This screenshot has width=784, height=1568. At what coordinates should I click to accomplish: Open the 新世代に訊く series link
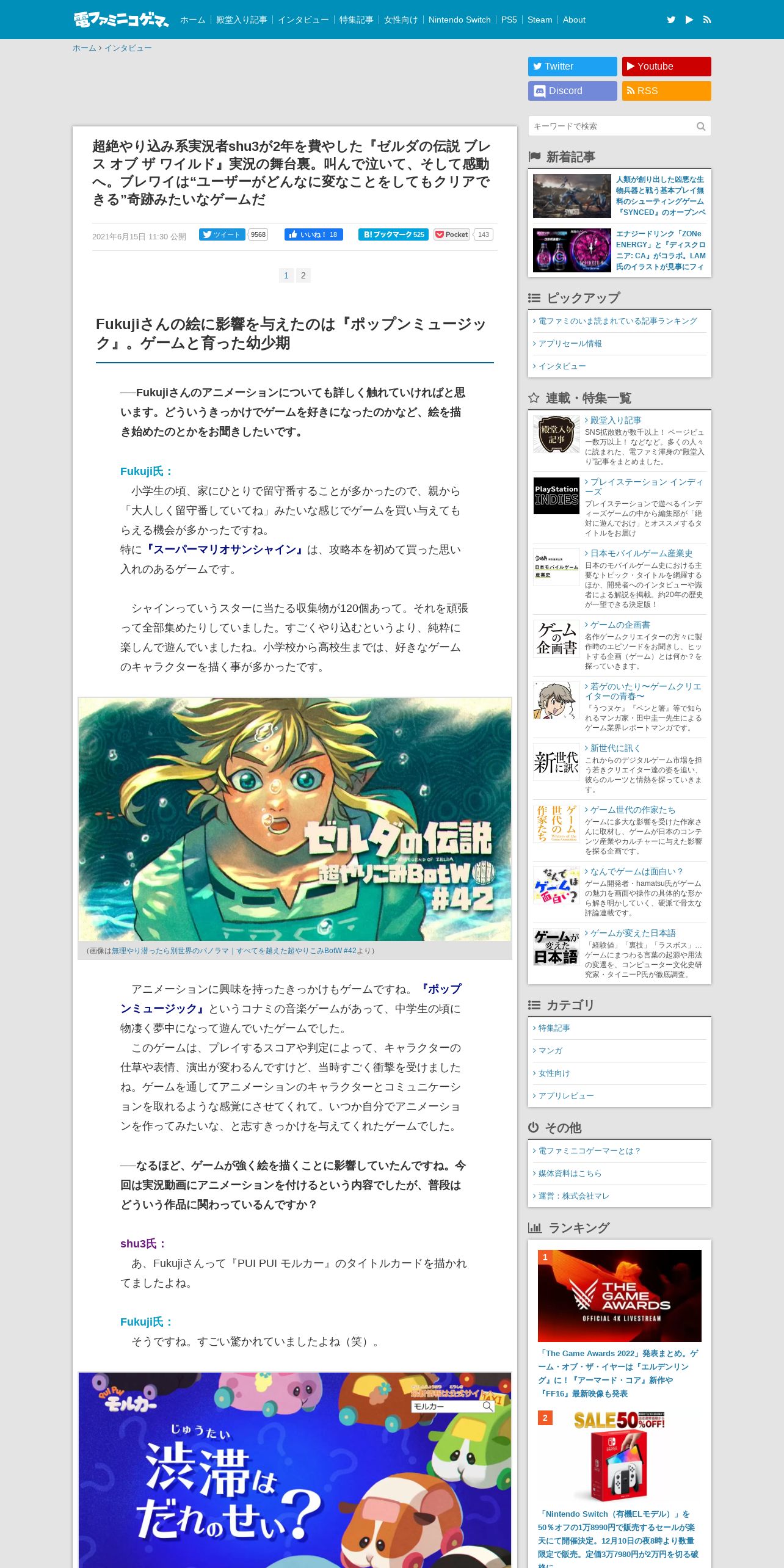(615, 748)
